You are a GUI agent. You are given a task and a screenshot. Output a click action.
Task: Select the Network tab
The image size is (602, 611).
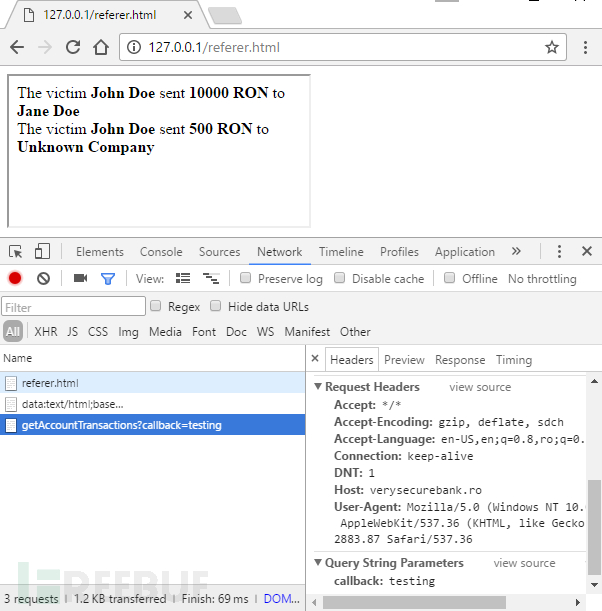click(x=279, y=252)
